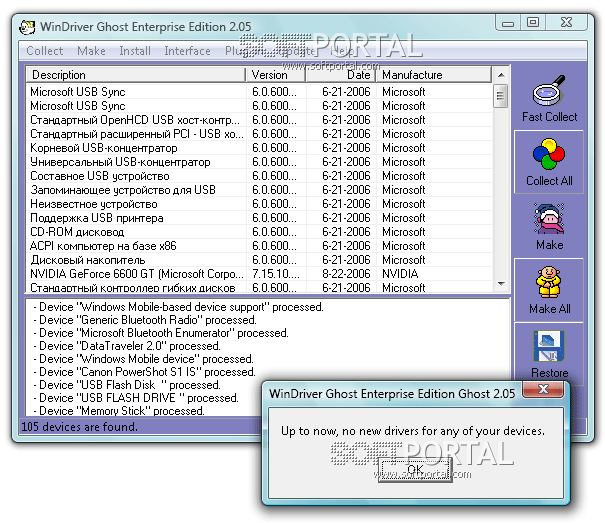Viewport: 605px width, 523px height.
Task: Select the Дисковый накопитель row
Action: coord(259,260)
